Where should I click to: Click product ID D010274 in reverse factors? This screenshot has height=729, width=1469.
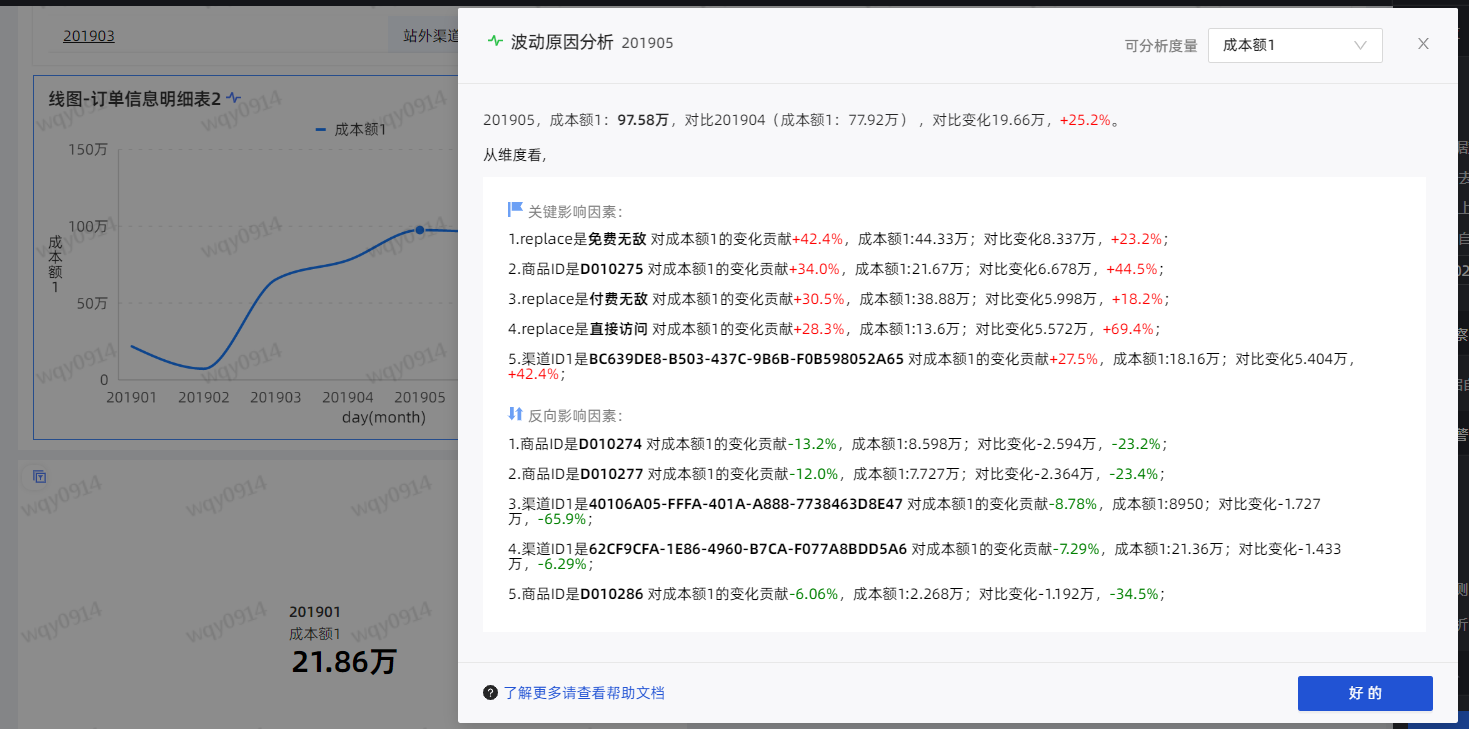[x=611, y=443]
